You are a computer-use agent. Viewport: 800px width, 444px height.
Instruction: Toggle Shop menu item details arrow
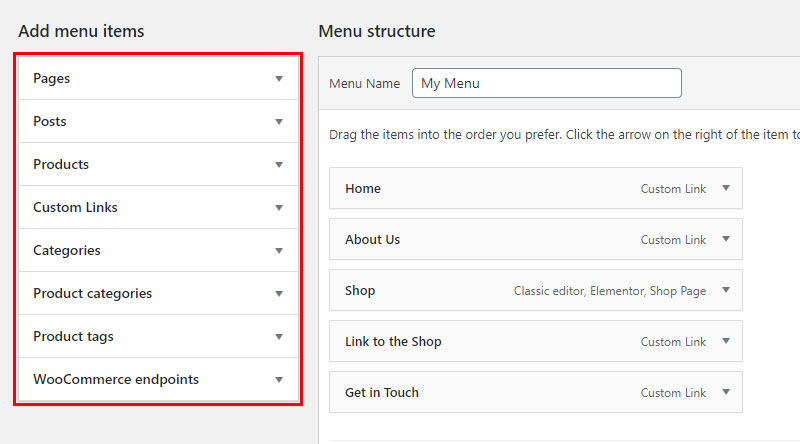click(x=726, y=290)
